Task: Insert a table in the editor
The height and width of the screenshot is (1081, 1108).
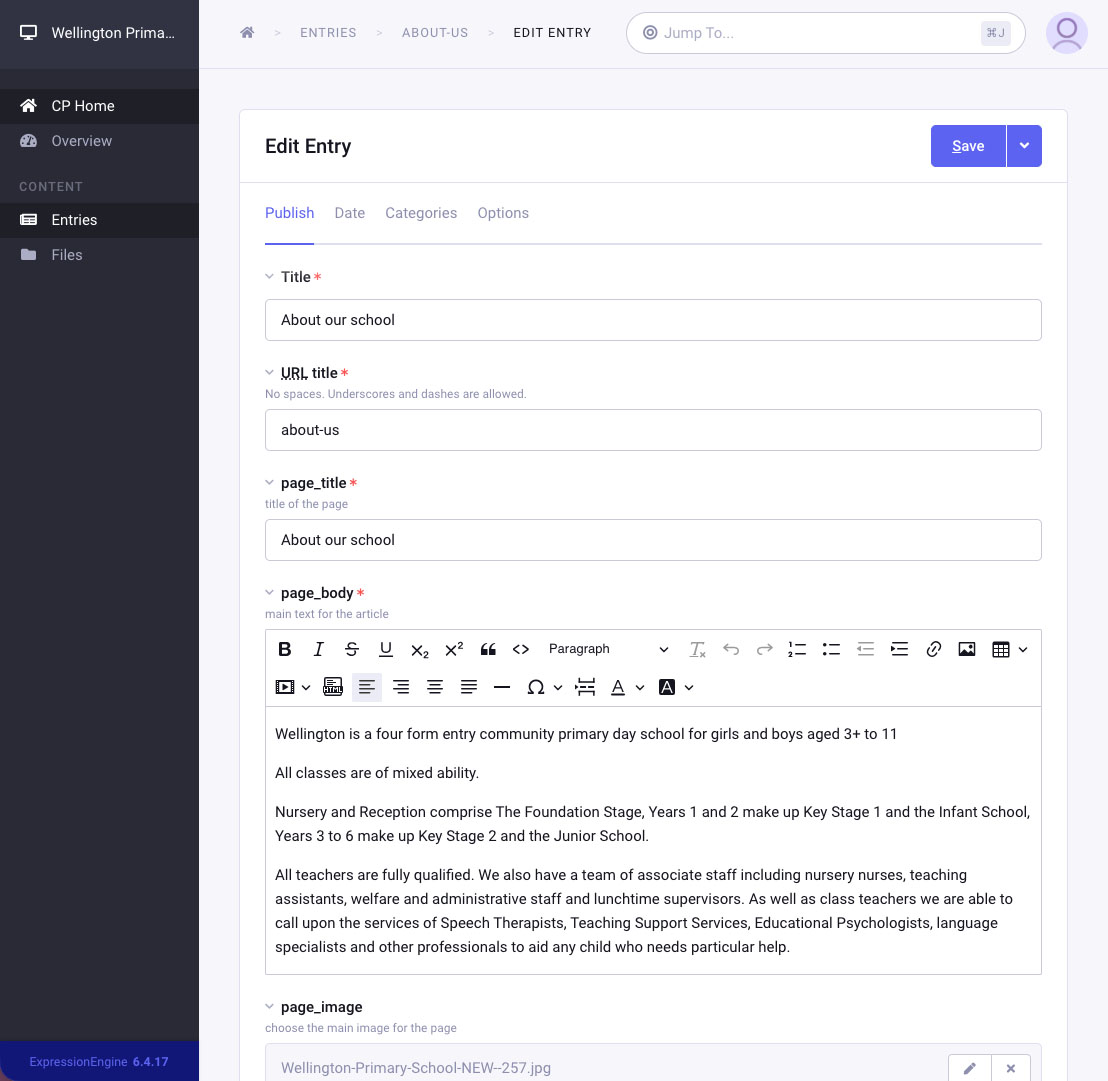Action: pyautogui.click(x=1001, y=649)
